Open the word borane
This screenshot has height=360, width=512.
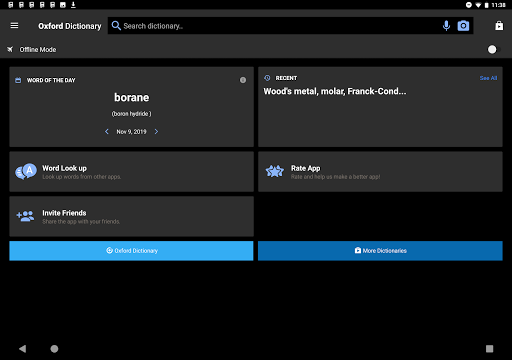point(132,98)
